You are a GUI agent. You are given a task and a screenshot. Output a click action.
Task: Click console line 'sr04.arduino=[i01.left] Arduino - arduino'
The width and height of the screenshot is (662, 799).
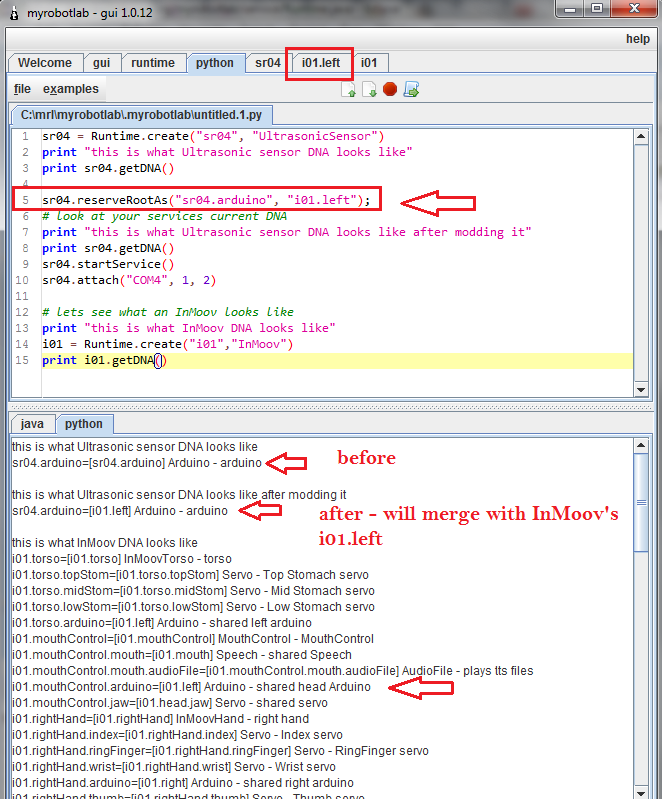coord(120,511)
